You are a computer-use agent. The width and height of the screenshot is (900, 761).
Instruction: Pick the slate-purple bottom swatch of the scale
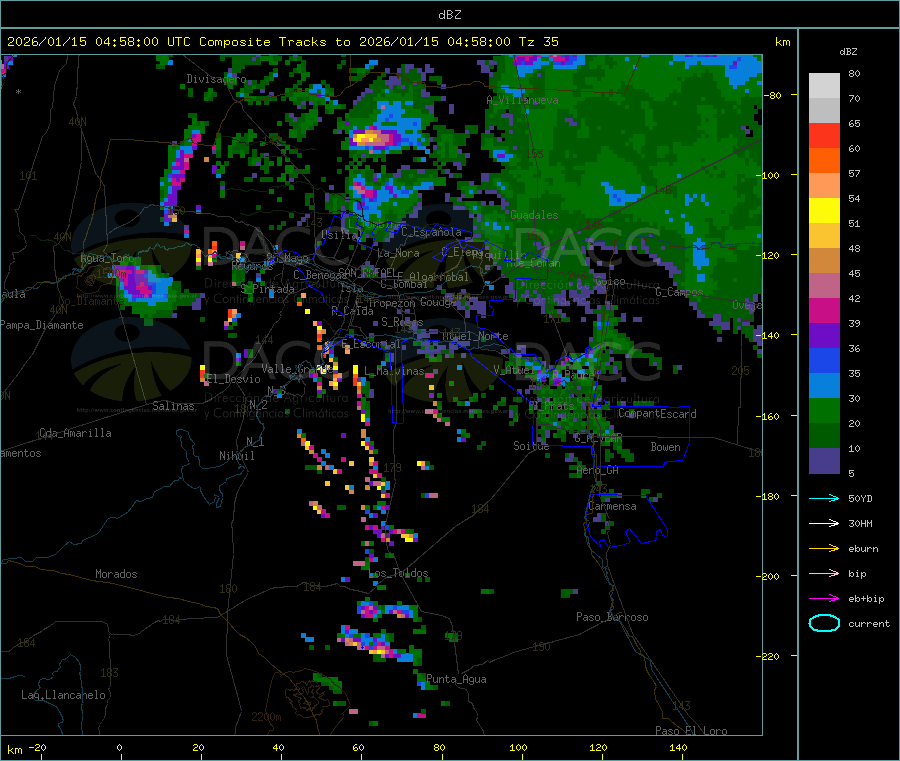(x=824, y=461)
